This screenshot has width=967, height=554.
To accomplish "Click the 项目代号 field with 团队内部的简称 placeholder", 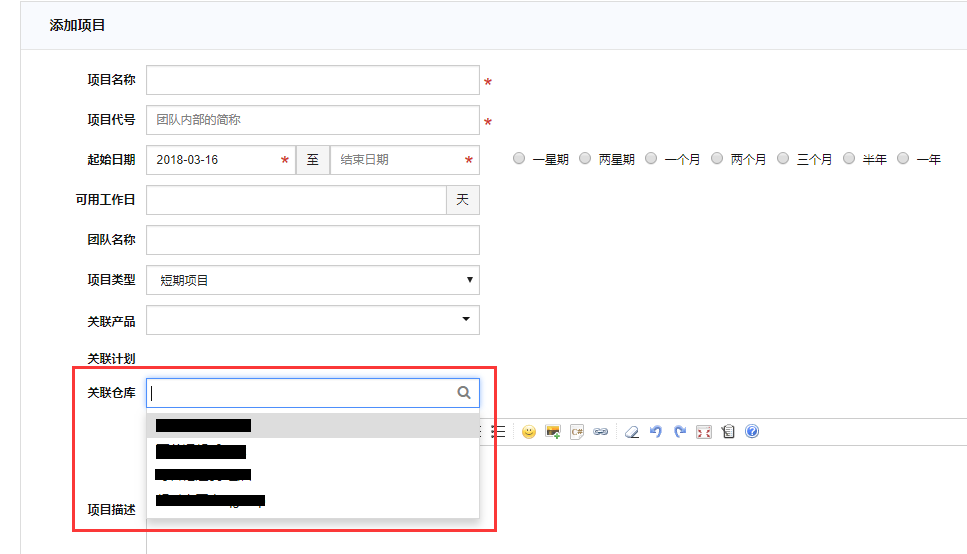I will point(313,120).
